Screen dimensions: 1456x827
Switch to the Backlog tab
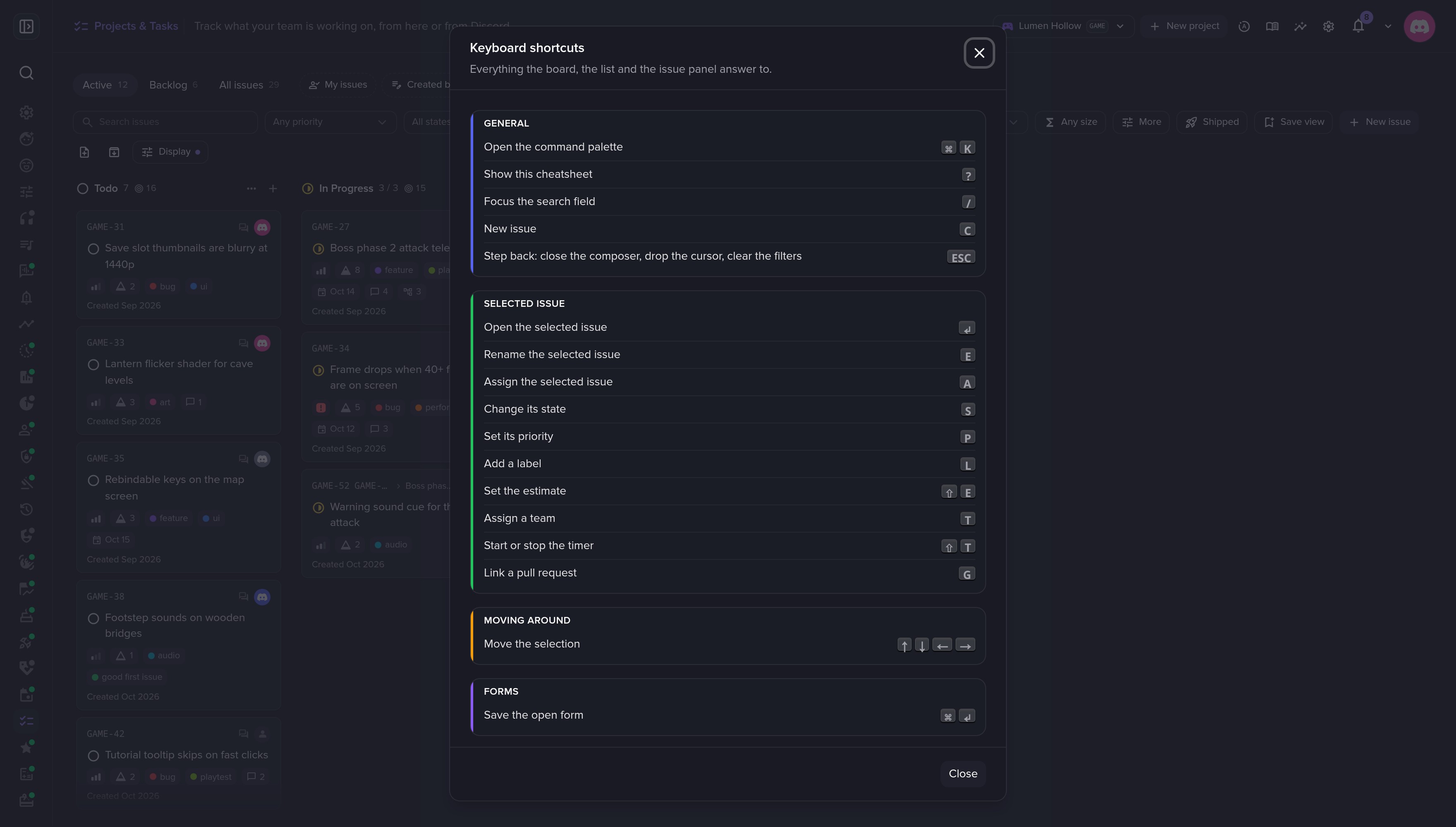(x=173, y=85)
